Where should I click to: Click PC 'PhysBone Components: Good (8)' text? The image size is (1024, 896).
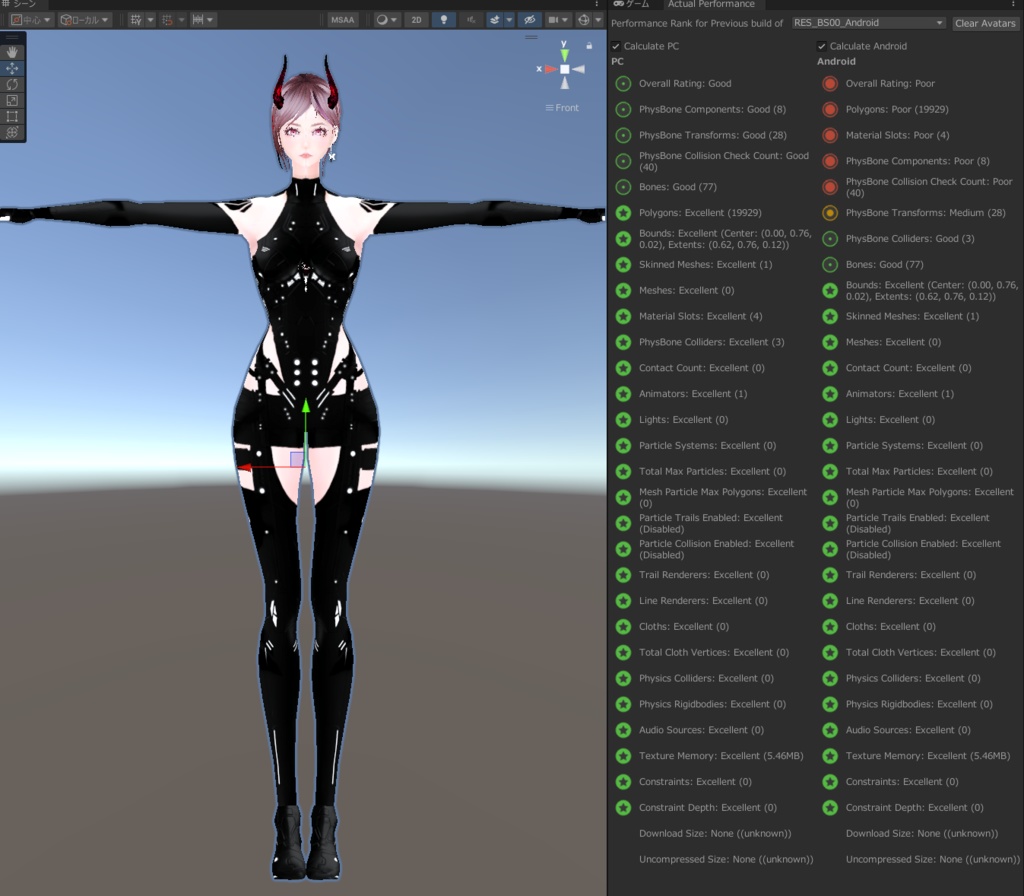click(712, 109)
